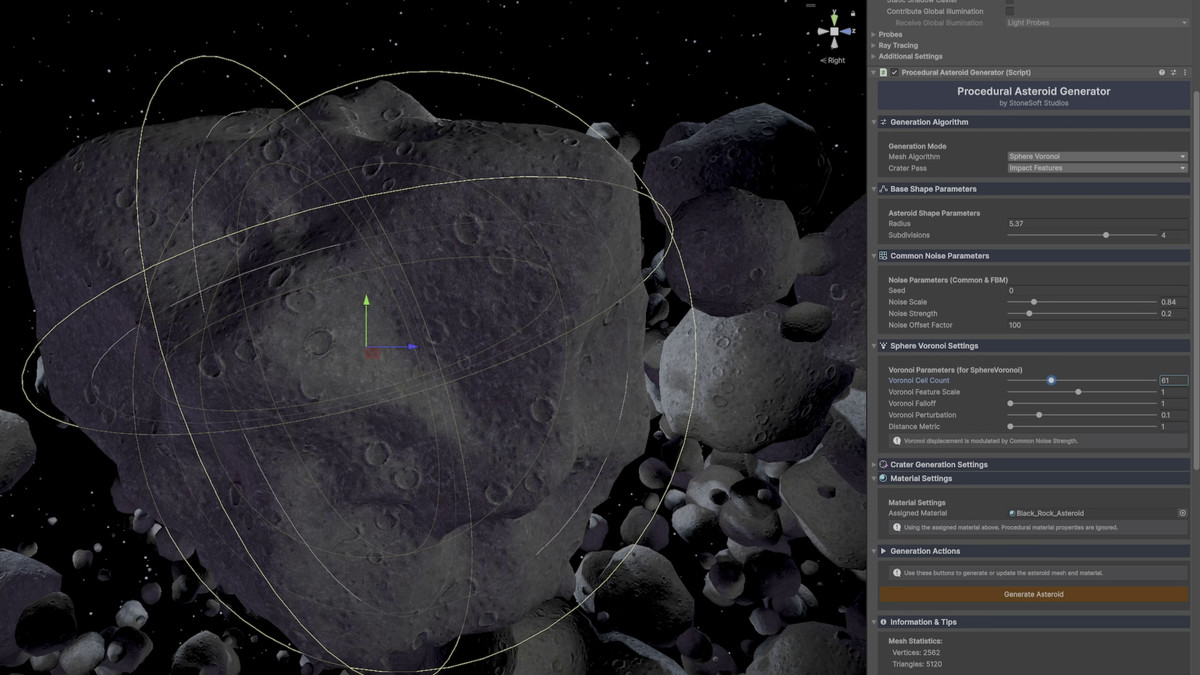Click the blue Z axis cone on the scene gizmo
The image size is (1200, 675).
click(x=848, y=31)
